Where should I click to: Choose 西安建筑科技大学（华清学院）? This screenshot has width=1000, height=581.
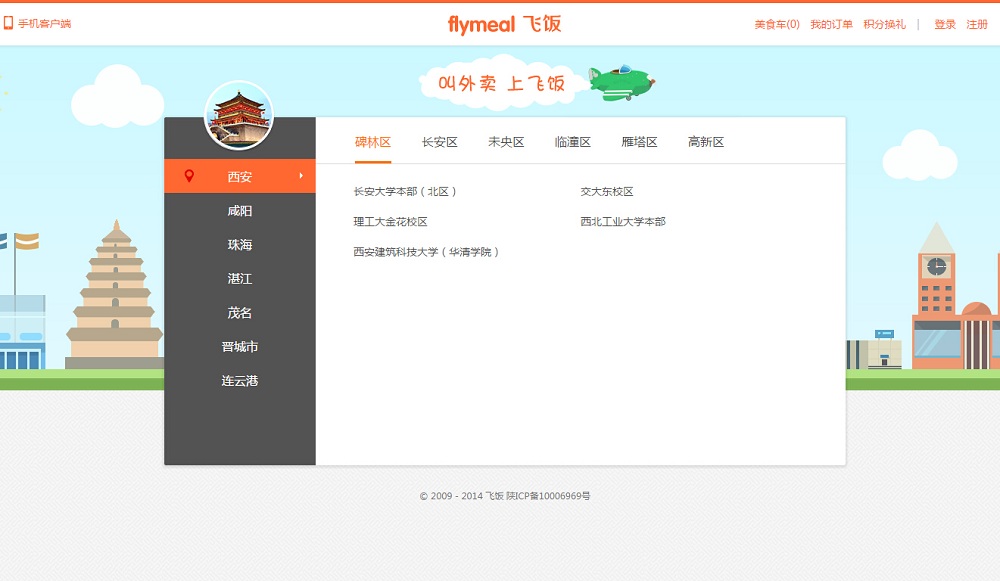tap(426, 252)
